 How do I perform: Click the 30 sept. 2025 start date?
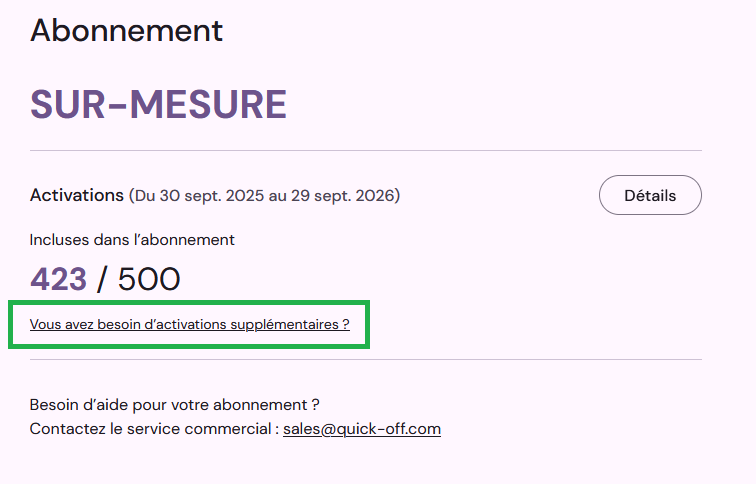click(210, 196)
